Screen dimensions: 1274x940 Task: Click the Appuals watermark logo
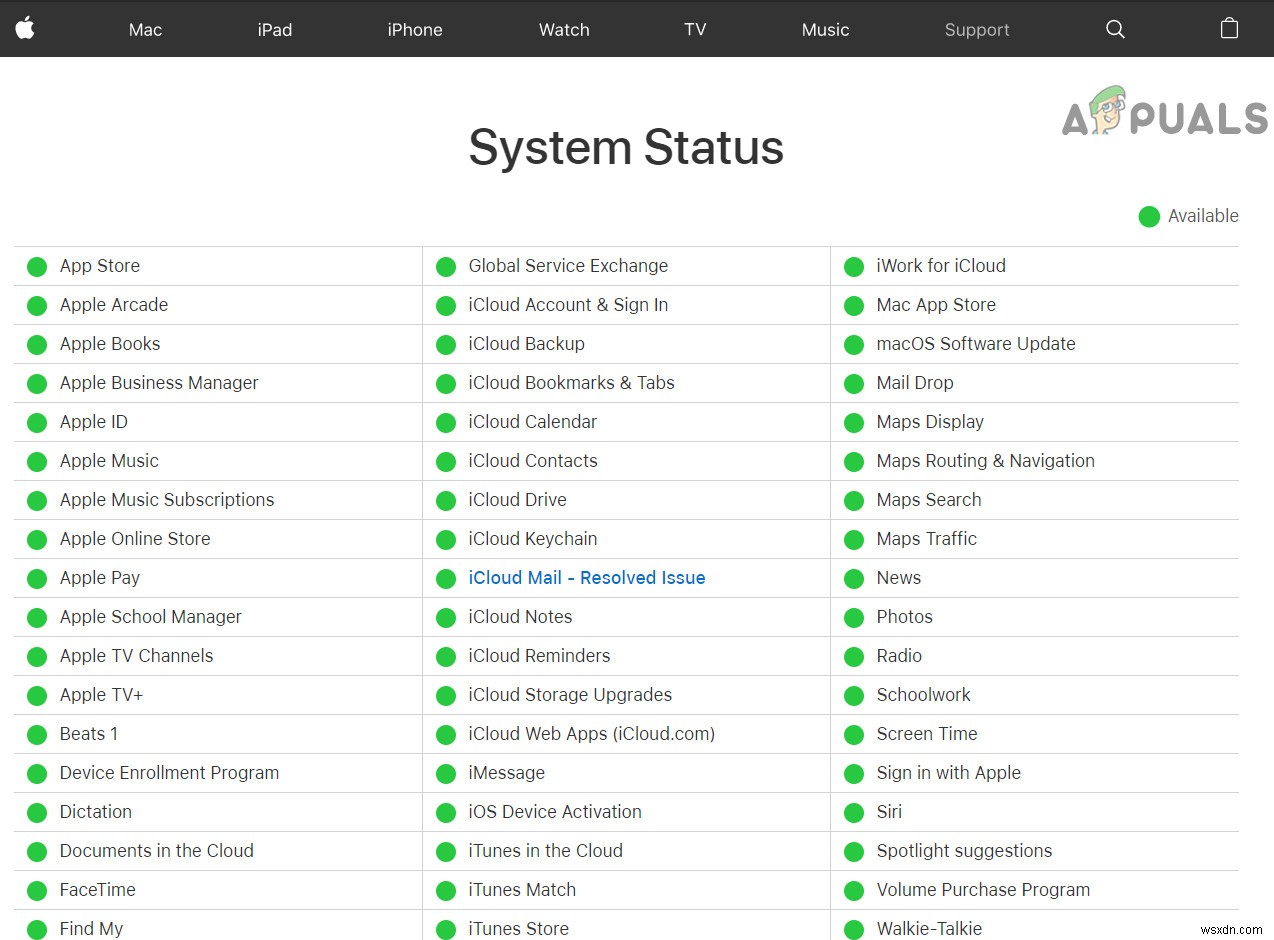[x=1165, y=112]
